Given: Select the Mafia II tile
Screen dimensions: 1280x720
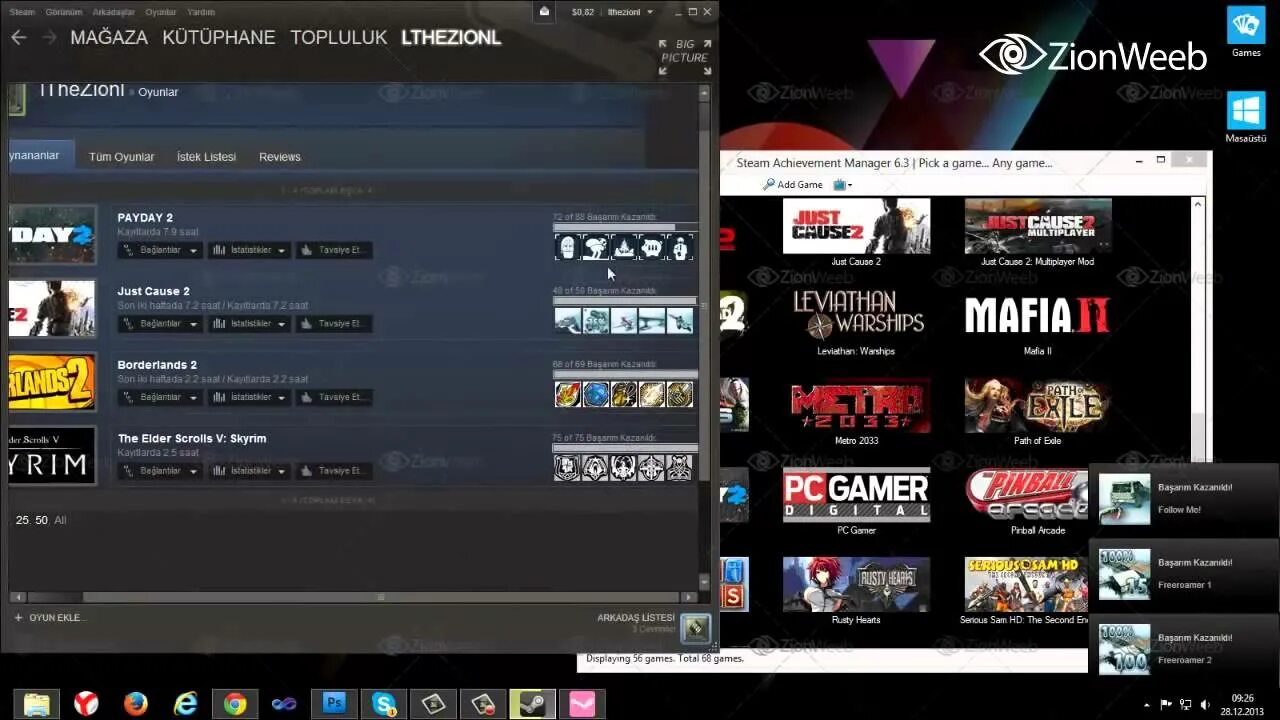Looking at the screenshot, I should coord(1038,321).
